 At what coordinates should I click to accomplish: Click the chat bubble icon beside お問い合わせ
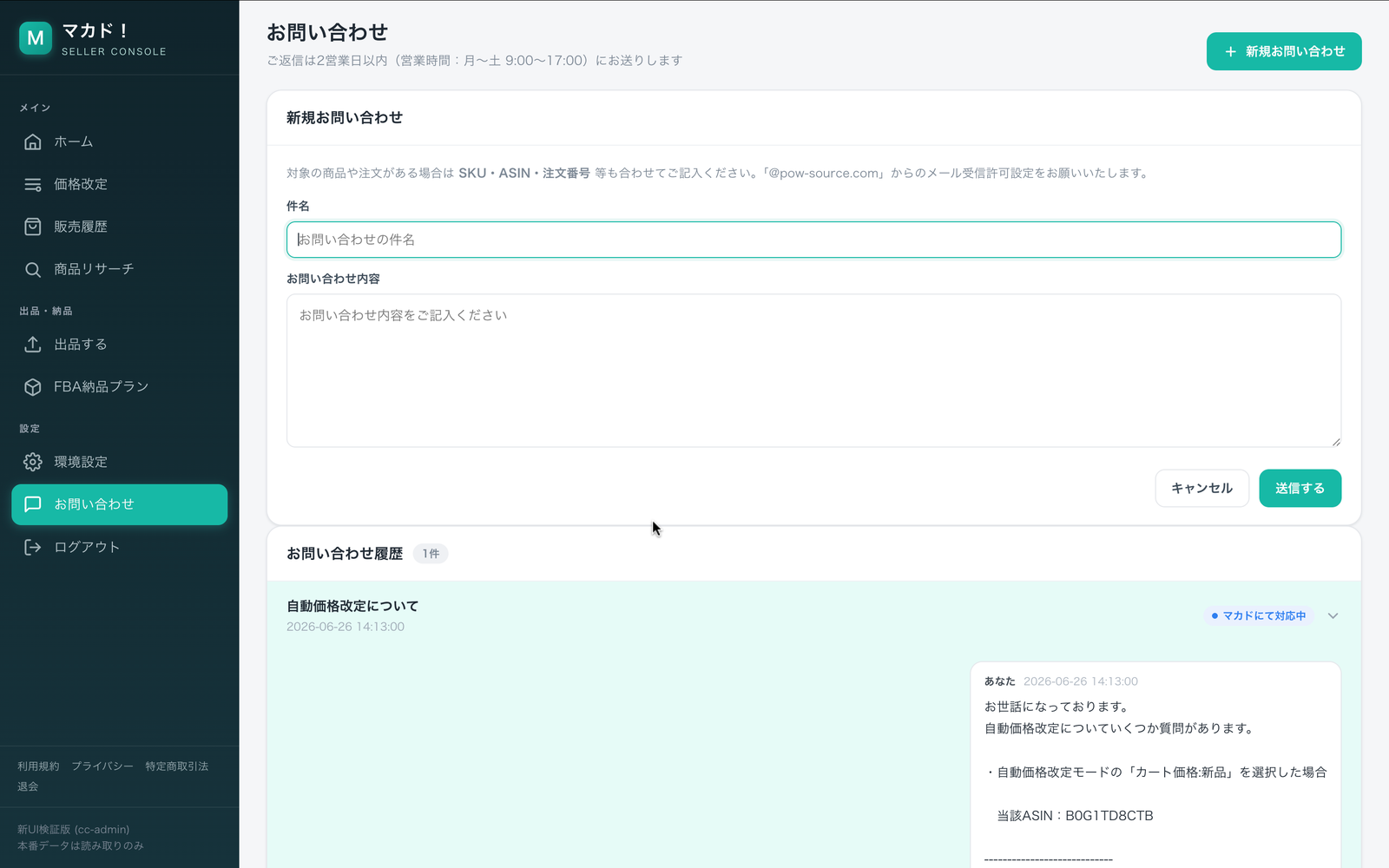point(33,504)
